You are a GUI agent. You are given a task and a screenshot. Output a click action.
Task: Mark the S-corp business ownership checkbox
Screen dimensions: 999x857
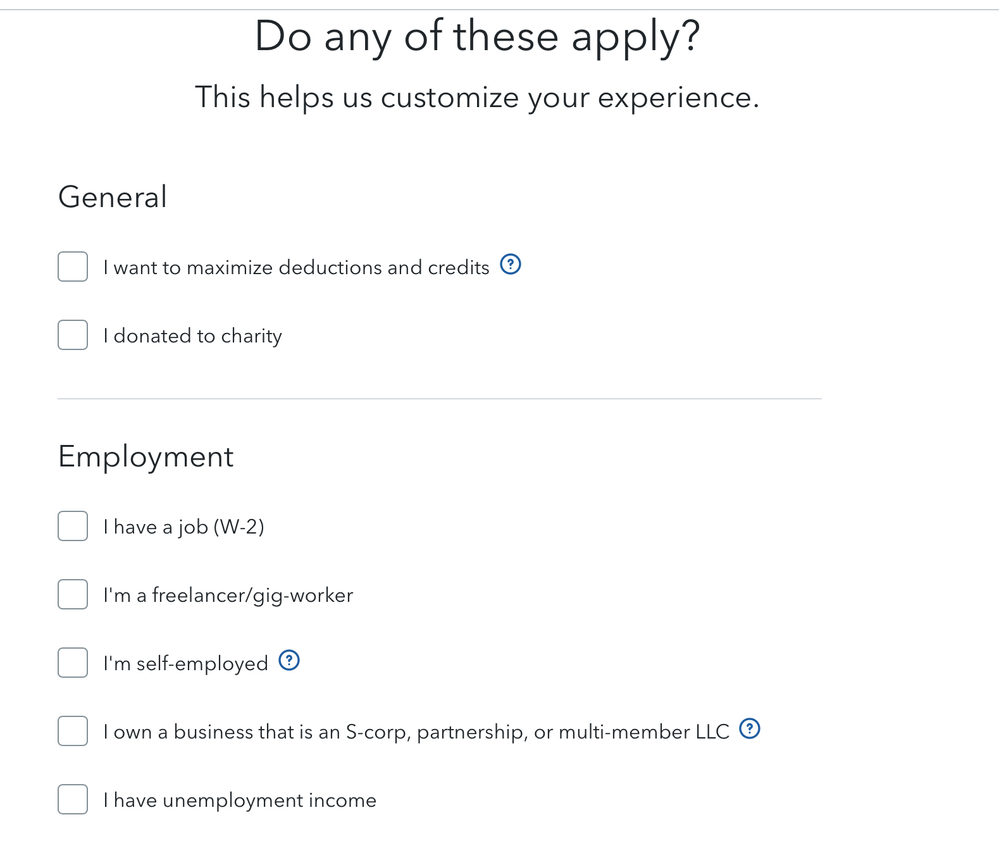pyautogui.click(x=73, y=731)
